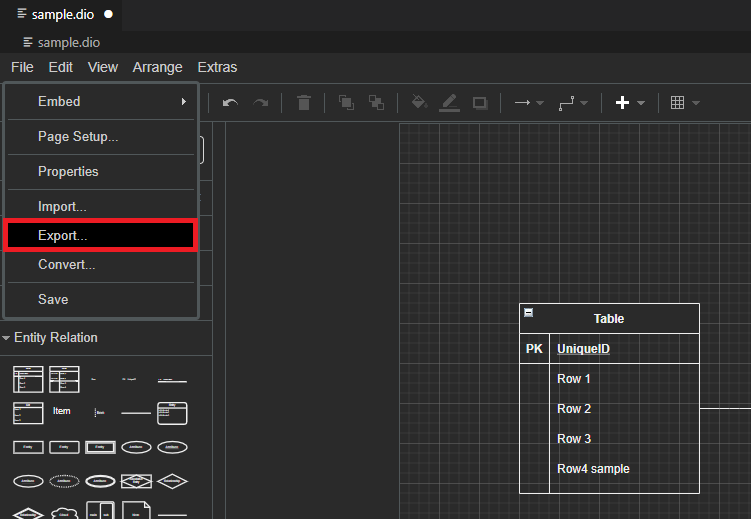The height and width of the screenshot is (519, 751).
Task: Click the To Front icon
Action: [346, 103]
